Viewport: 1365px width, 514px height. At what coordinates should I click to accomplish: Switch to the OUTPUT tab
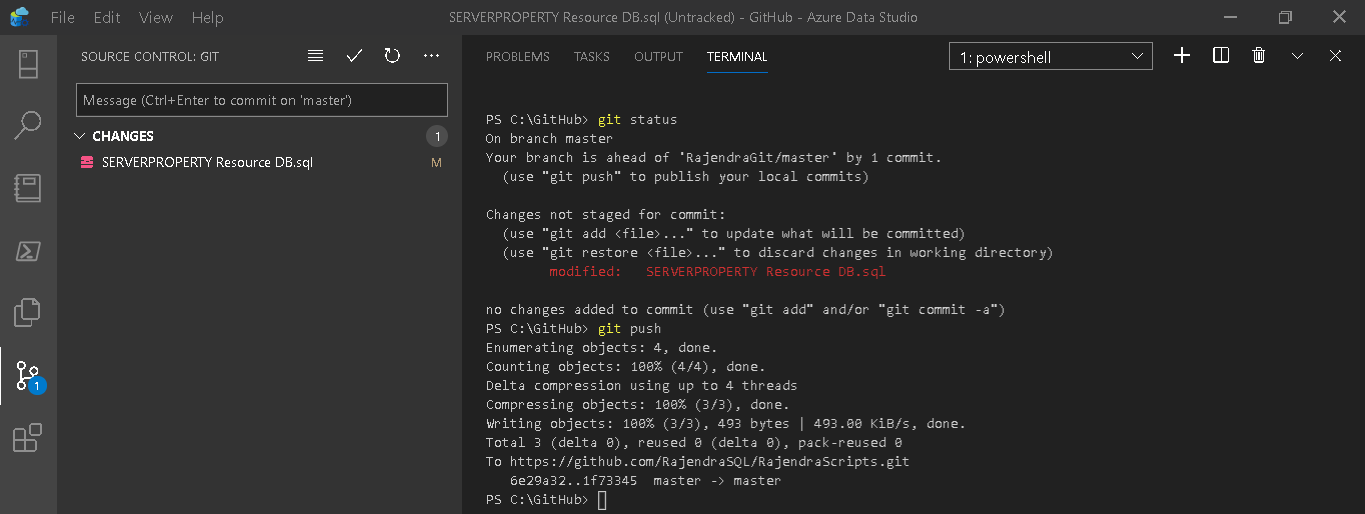click(x=658, y=57)
